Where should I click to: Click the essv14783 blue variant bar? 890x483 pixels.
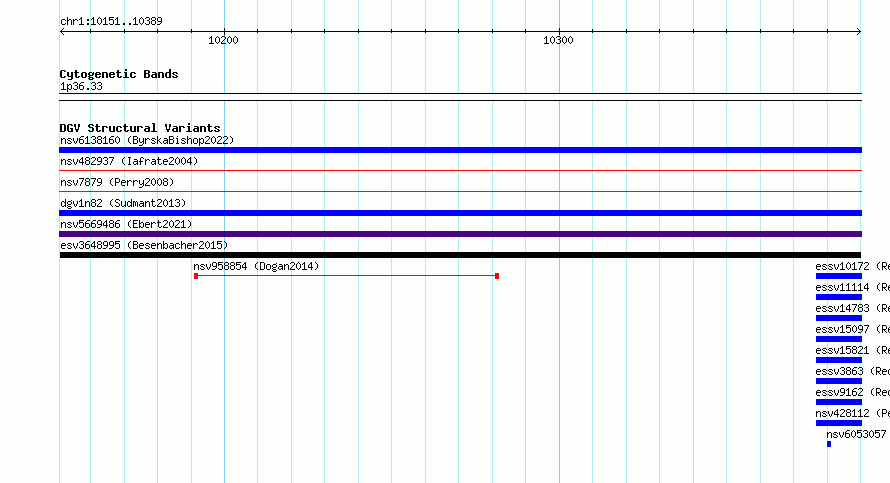[x=839, y=318]
